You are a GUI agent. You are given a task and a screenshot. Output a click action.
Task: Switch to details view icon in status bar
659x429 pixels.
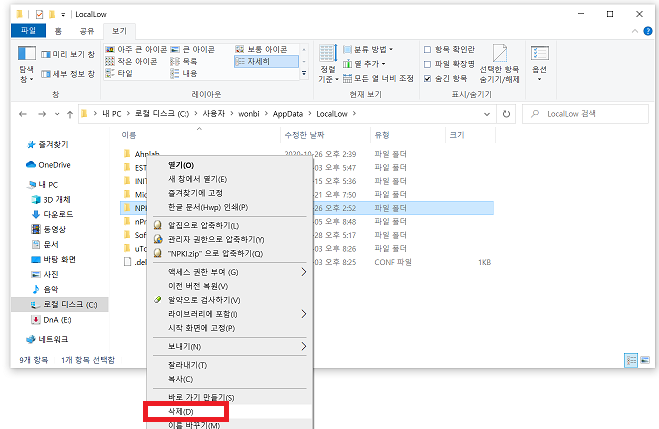point(631,360)
